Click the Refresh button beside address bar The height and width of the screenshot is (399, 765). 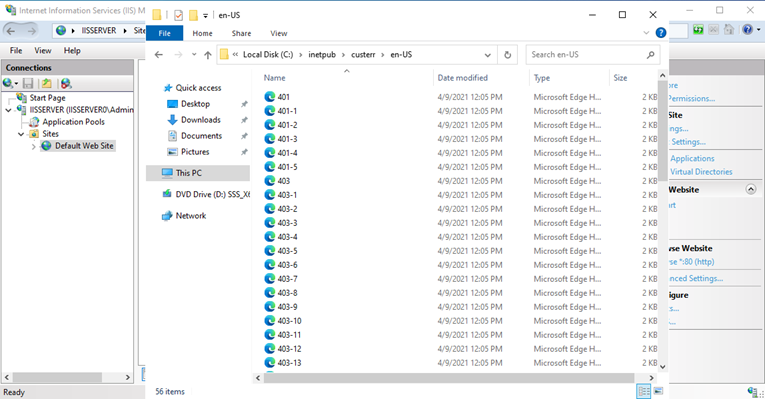tap(507, 55)
